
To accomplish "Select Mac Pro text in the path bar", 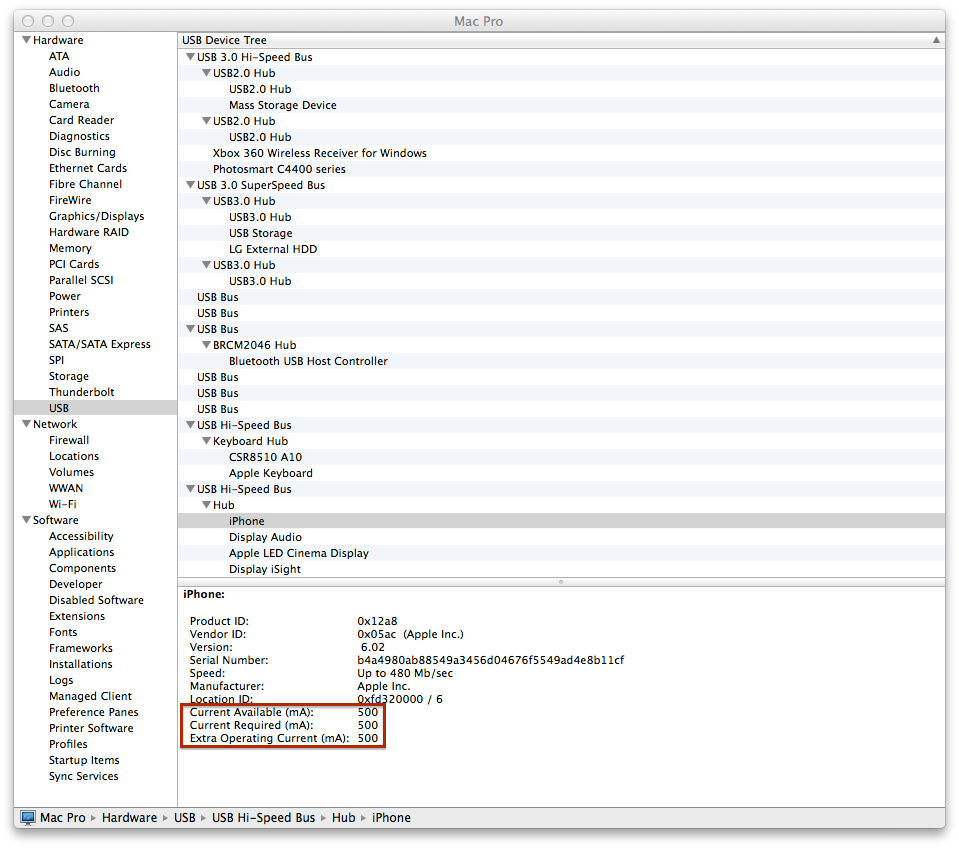I will coord(63,817).
